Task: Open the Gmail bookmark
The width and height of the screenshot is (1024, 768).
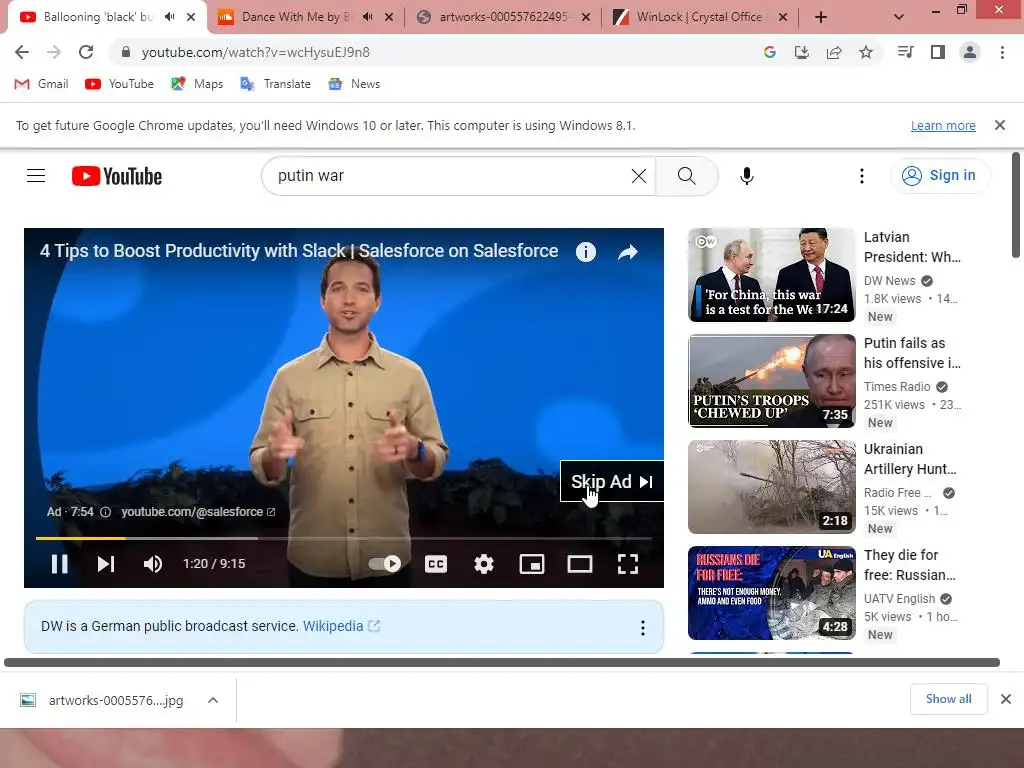Action: pos(41,84)
